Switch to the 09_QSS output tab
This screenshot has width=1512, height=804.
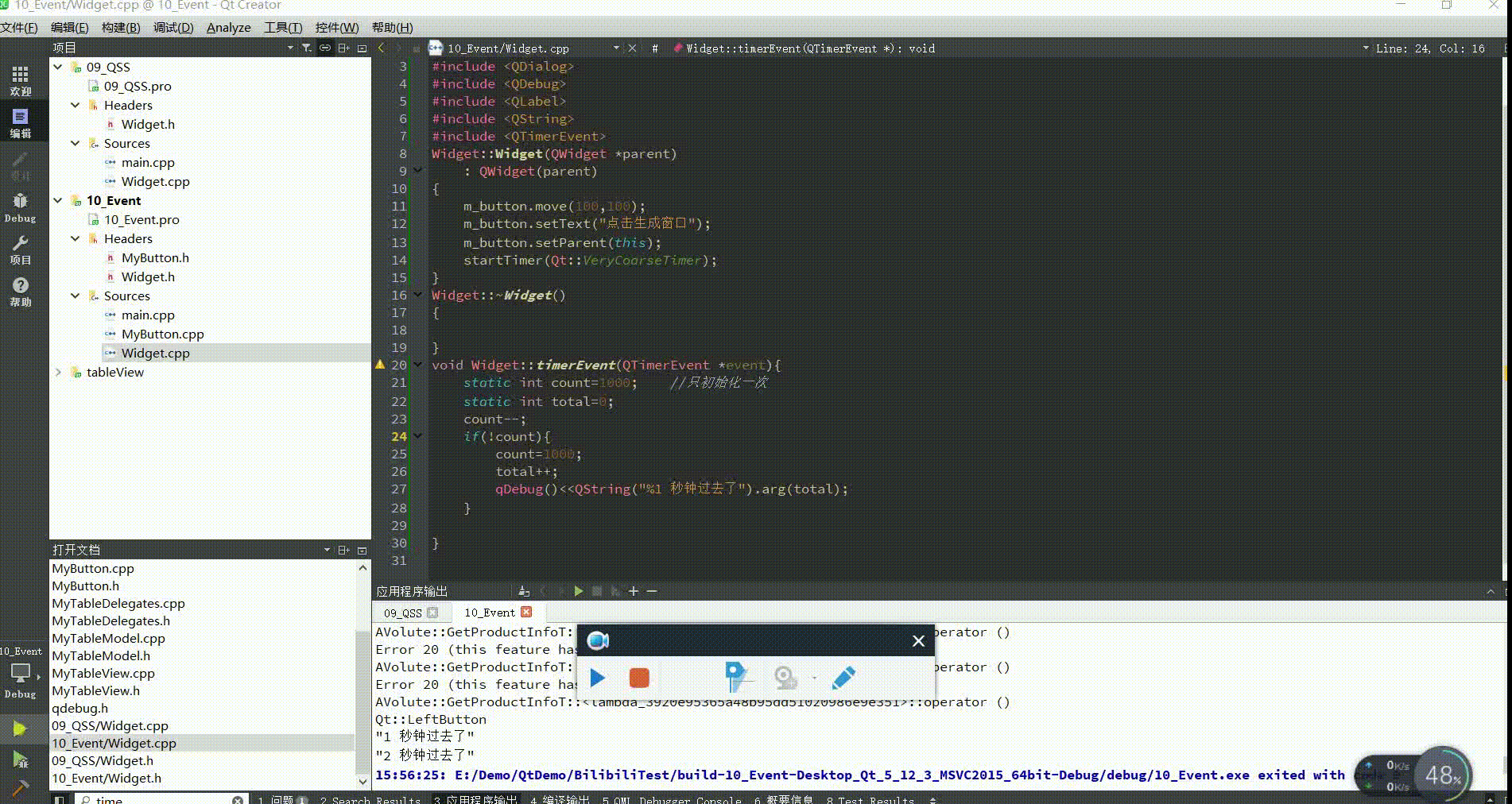click(403, 613)
